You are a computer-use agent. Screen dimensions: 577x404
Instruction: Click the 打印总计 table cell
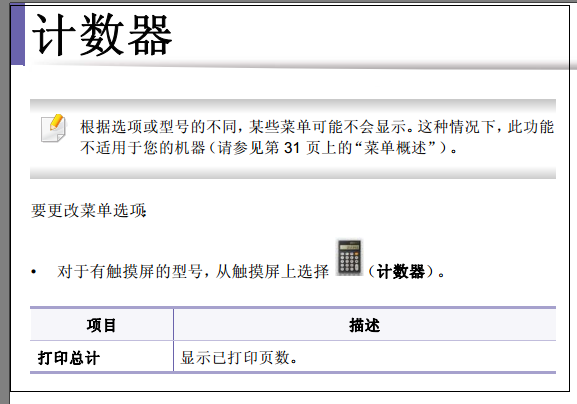[102, 357]
